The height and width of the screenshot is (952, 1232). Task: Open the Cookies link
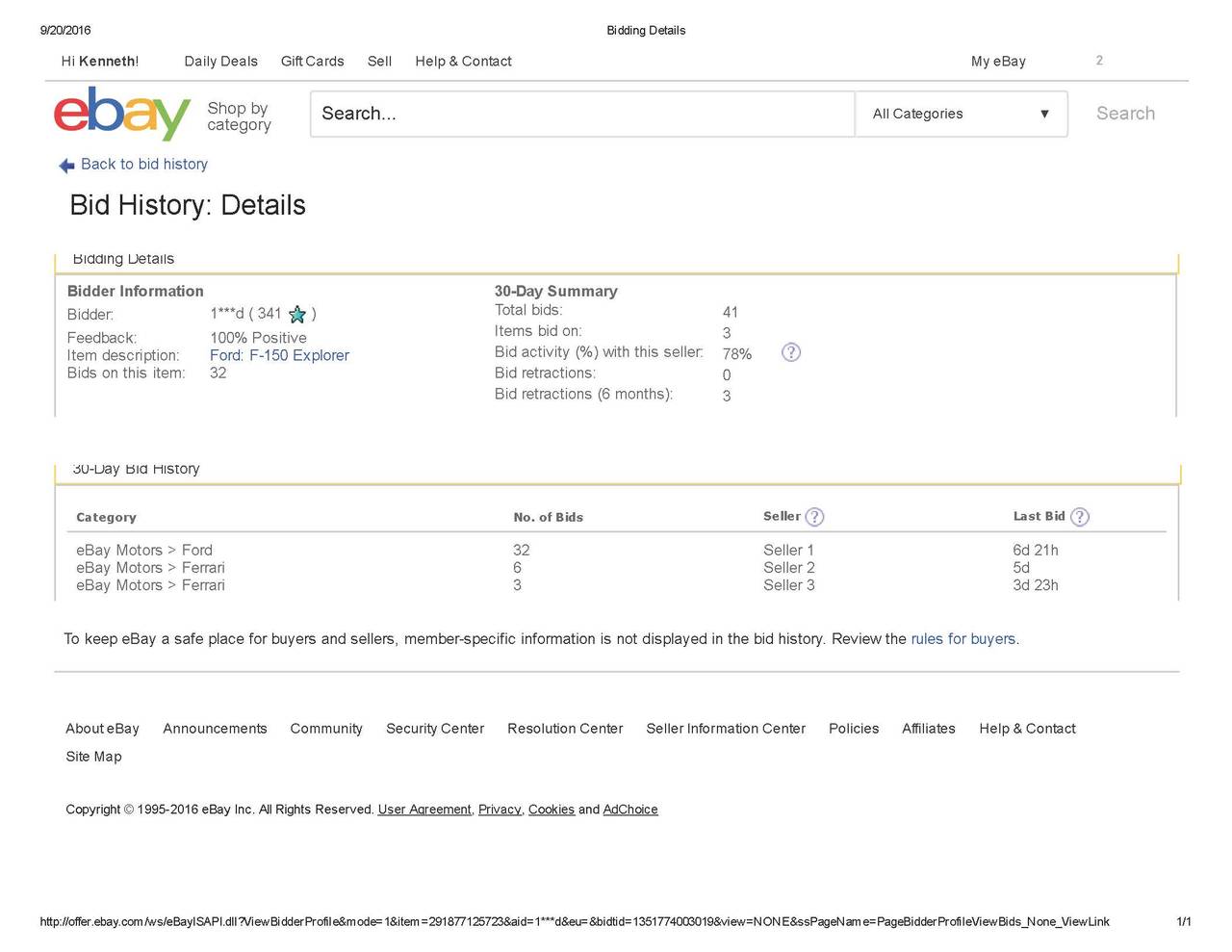[552, 810]
